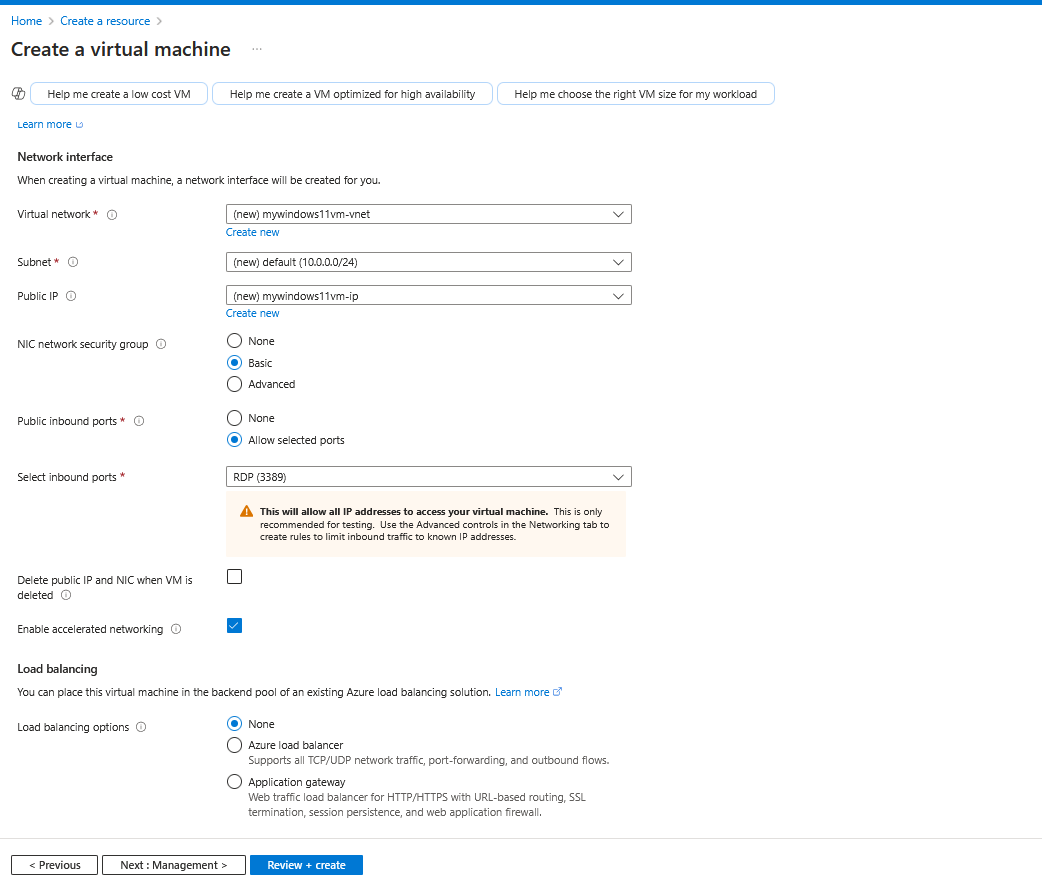This screenshot has height=893, width=1042.
Task: Select None for Load balancing options
Action: (235, 724)
